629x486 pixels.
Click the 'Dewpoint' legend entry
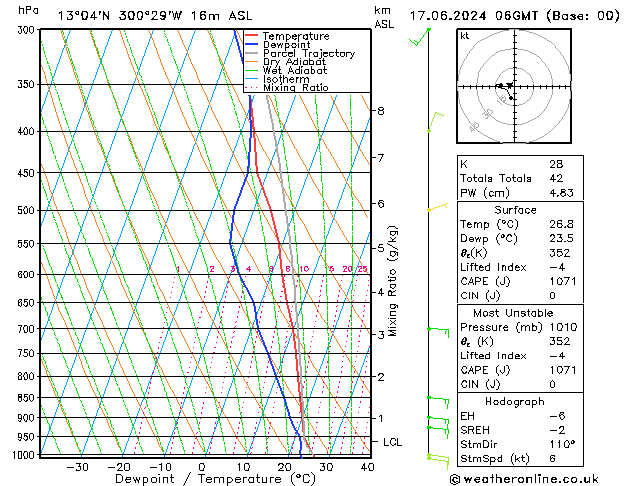pos(286,45)
